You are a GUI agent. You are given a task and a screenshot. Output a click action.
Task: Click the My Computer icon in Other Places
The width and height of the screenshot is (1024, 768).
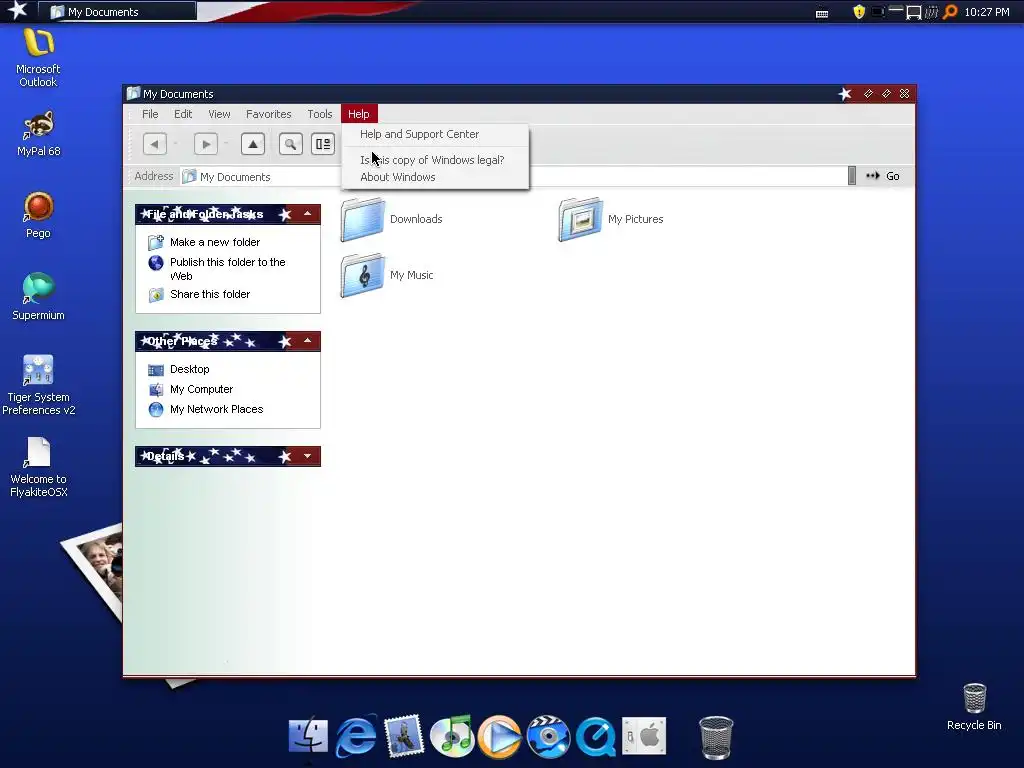click(x=156, y=389)
